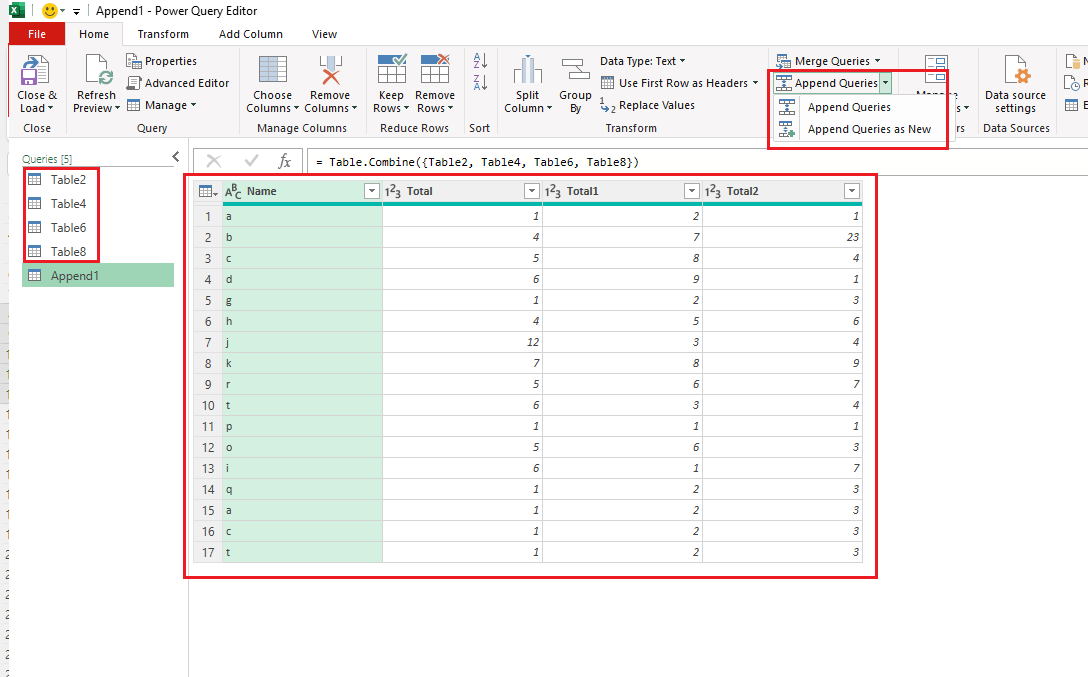Viewport: 1088px width, 677px height.
Task: Click the Split Column icon
Action: pyautogui.click(x=527, y=70)
